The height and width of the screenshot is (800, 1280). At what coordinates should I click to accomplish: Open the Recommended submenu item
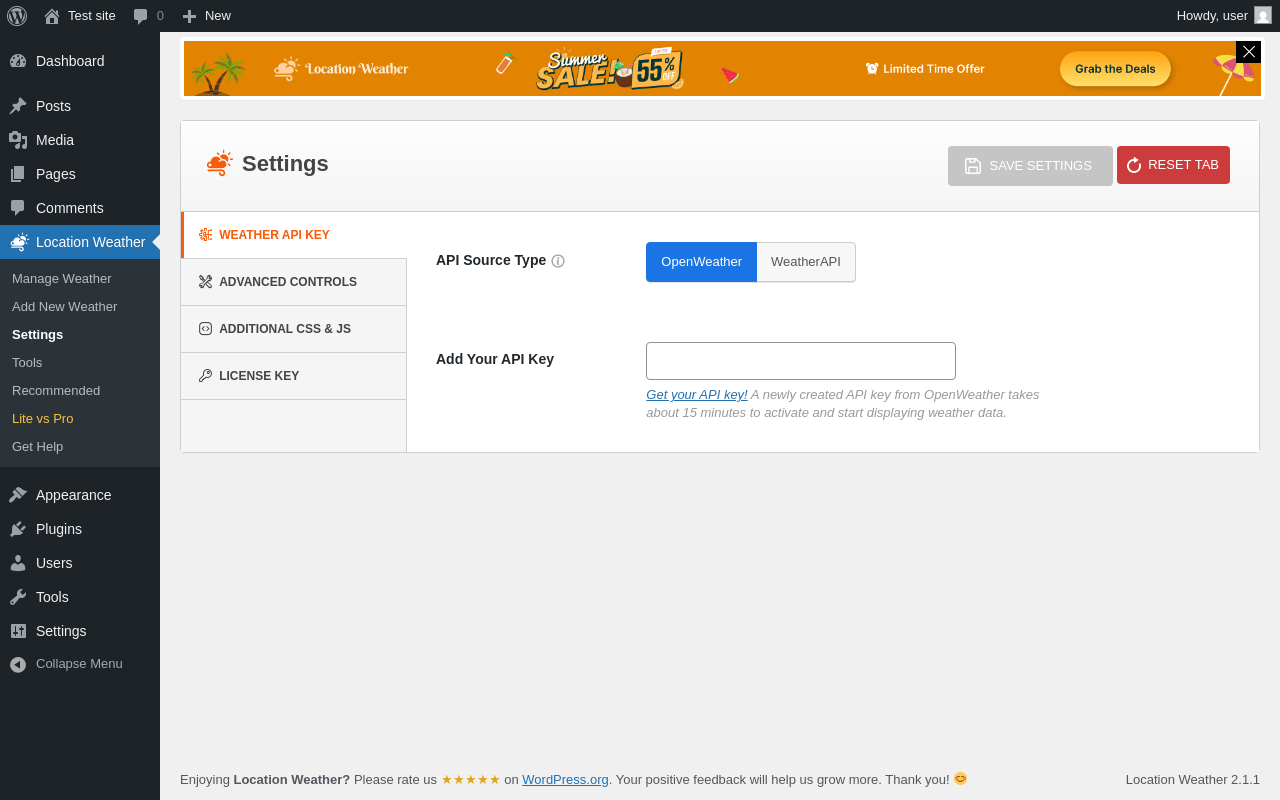click(56, 391)
